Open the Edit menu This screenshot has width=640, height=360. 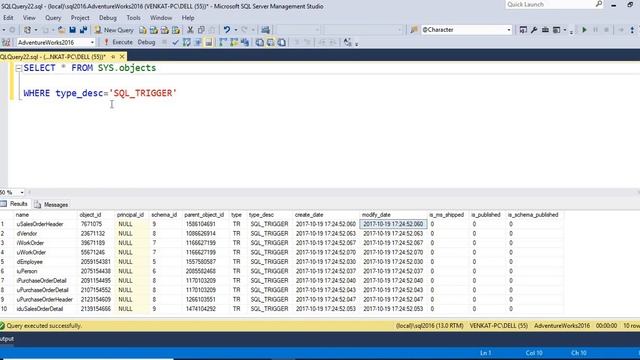pos(8,18)
